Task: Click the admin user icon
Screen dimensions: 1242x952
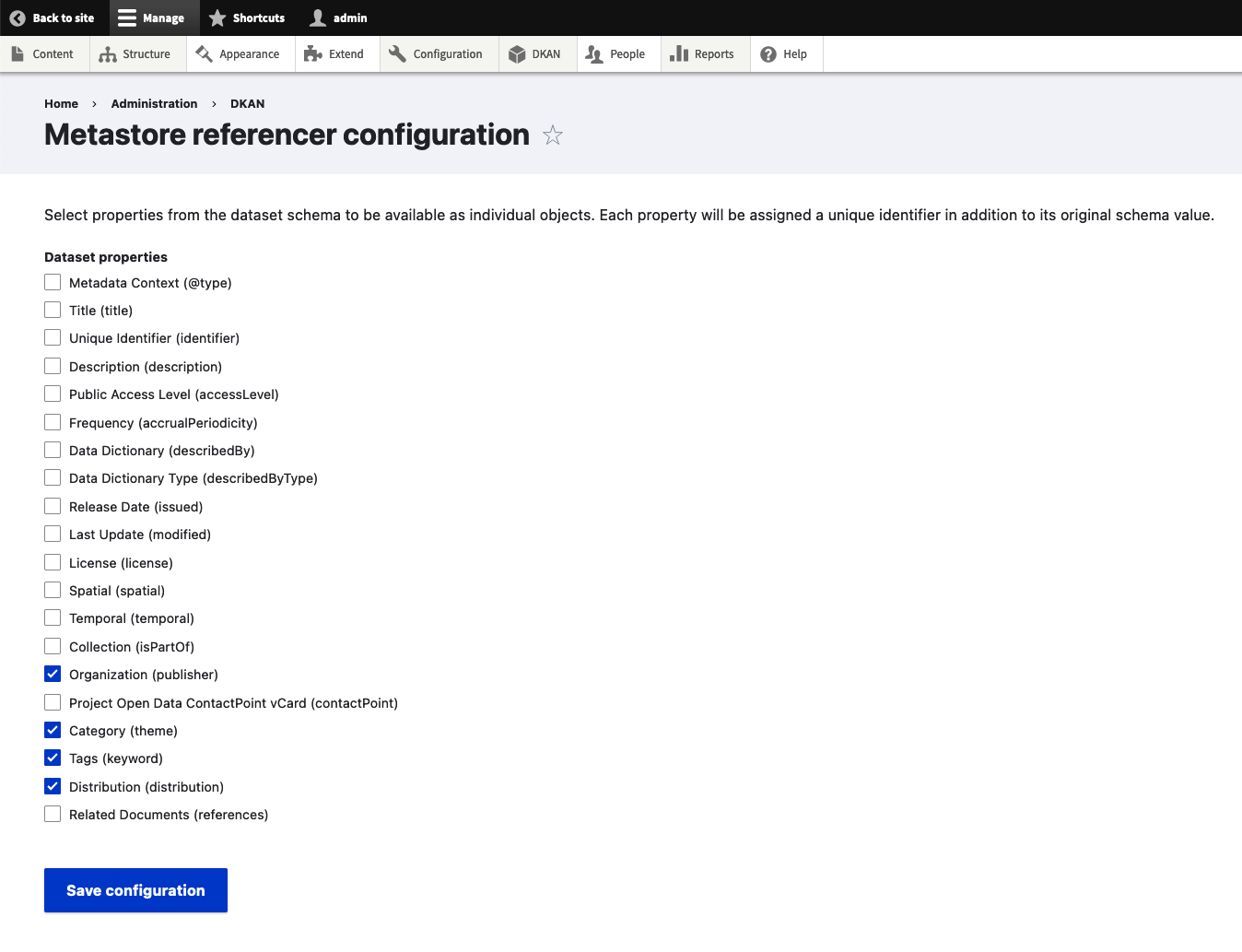Action: click(318, 18)
